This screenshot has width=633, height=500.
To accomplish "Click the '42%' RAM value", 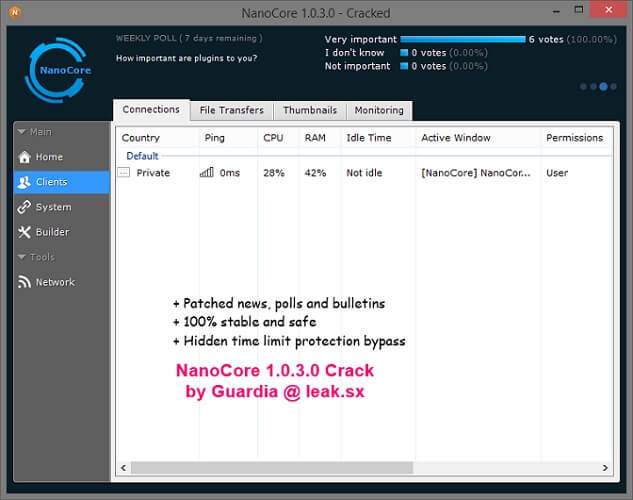I will (x=315, y=173).
